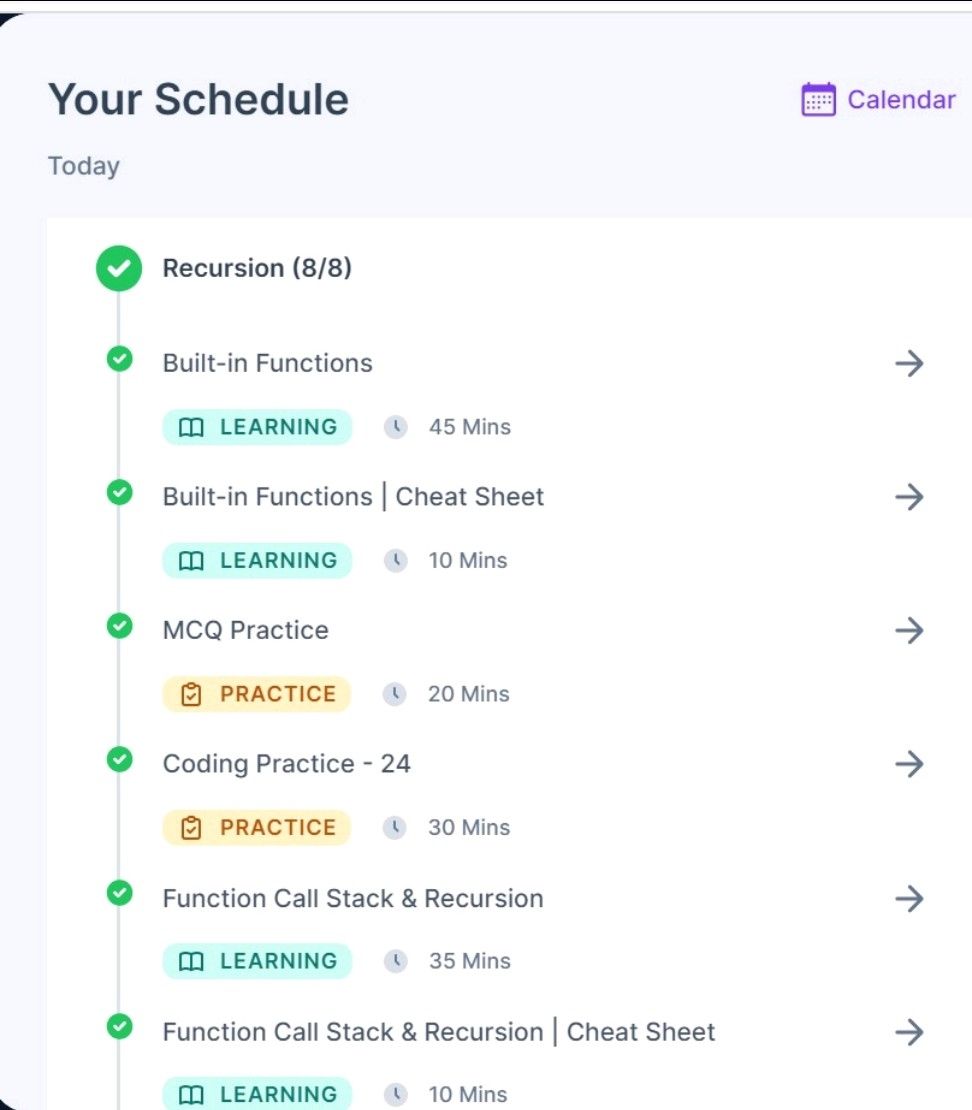
Task: Collapse the Recursion (8/8) section header
Action: (x=257, y=268)
